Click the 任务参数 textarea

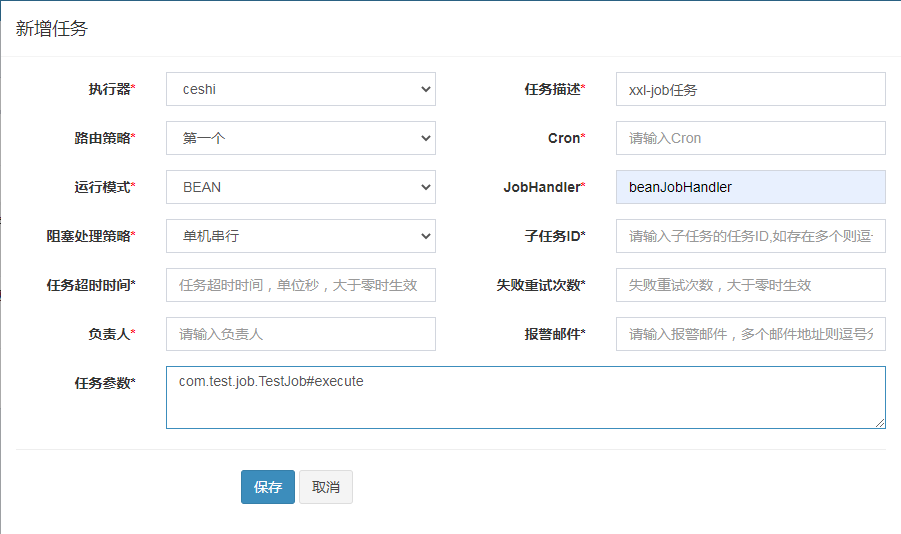pos(526,397)
